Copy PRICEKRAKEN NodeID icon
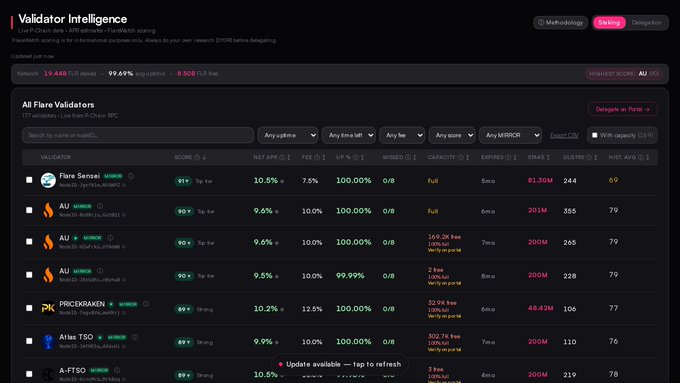Viewport: 680px width, 383px height. coord(124,313)
